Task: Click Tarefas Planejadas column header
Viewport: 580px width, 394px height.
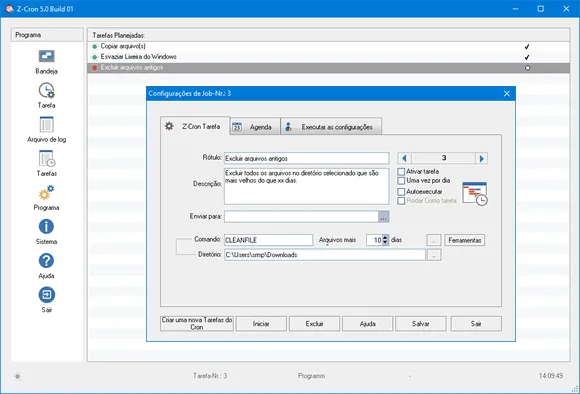Action: (328, 35)
